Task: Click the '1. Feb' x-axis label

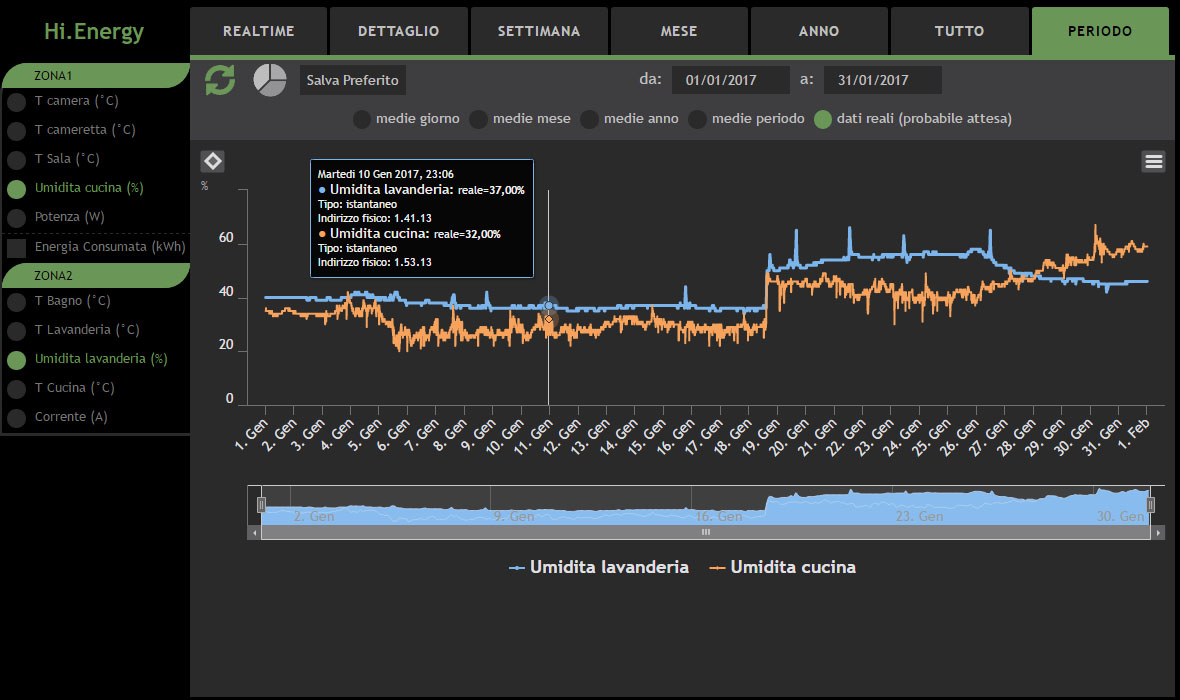Action: pos(1133,434)
